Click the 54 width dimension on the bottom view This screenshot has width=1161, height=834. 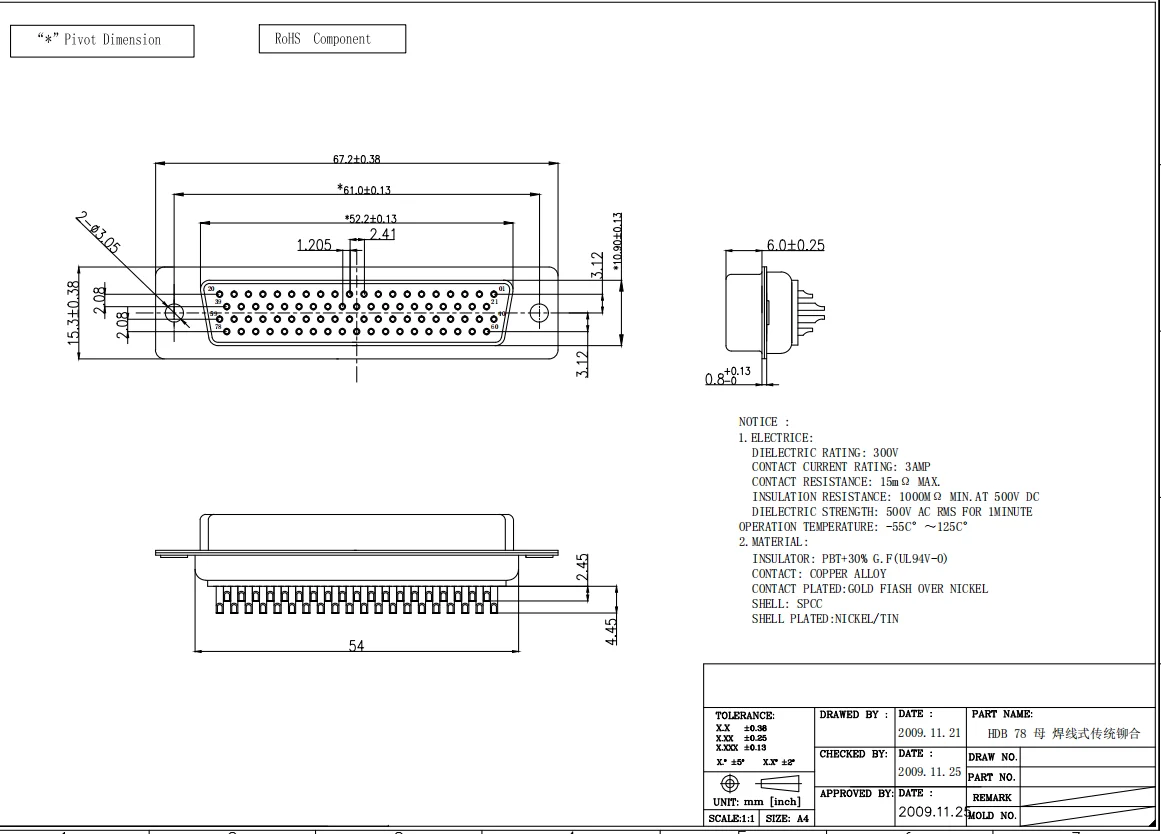(x=356, y=646)
